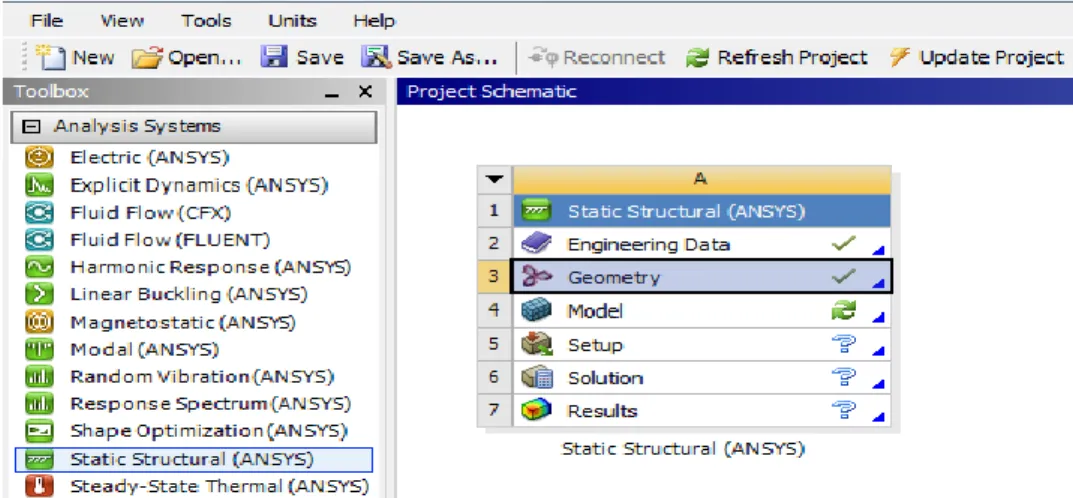Click the Explicit Dynamics (ANSYS) icon
1073x498 pixels.
[x=35, y=185]
